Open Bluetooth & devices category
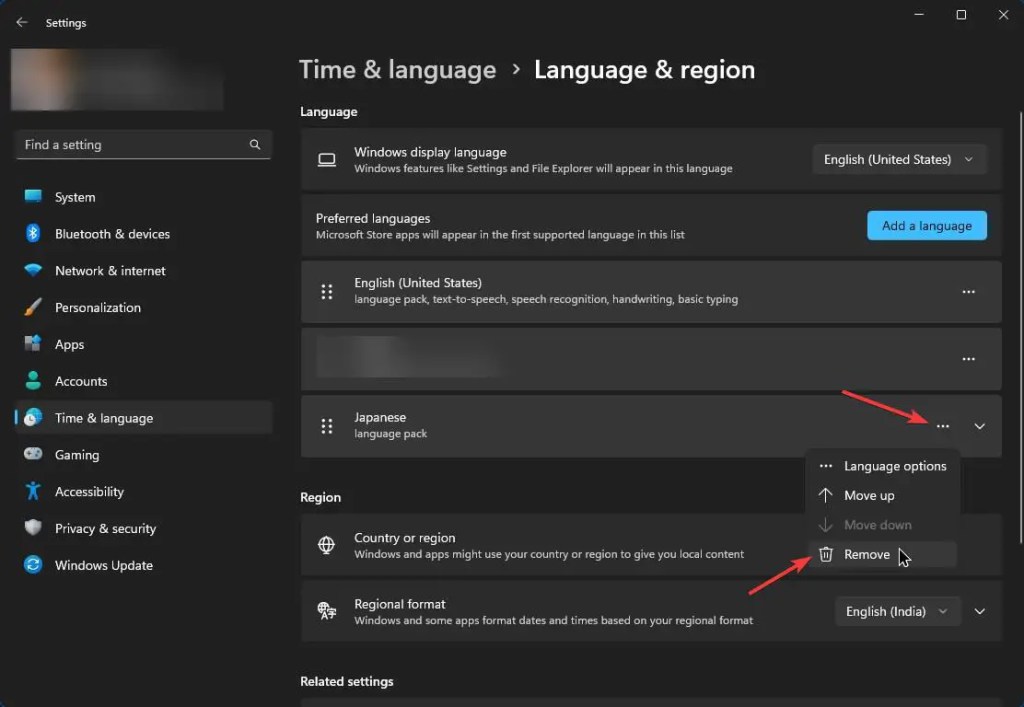Image resolution: width=1024 pixels, height=707 pixels. (143, 234)
